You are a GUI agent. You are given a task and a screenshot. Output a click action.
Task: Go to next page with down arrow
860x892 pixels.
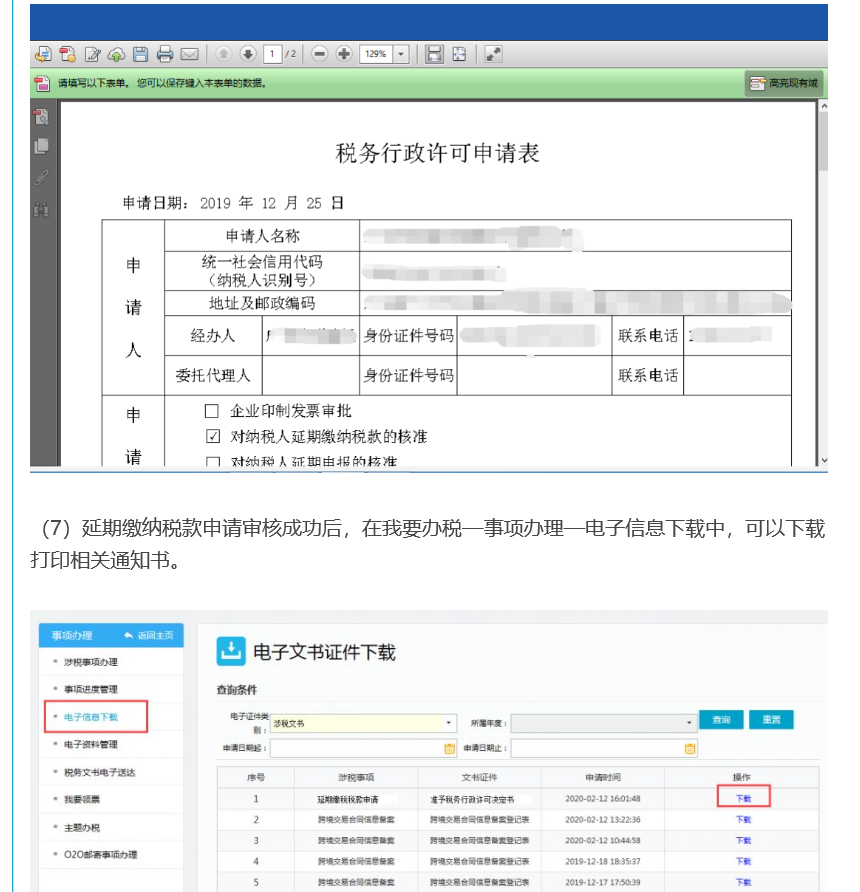point(247,54)
